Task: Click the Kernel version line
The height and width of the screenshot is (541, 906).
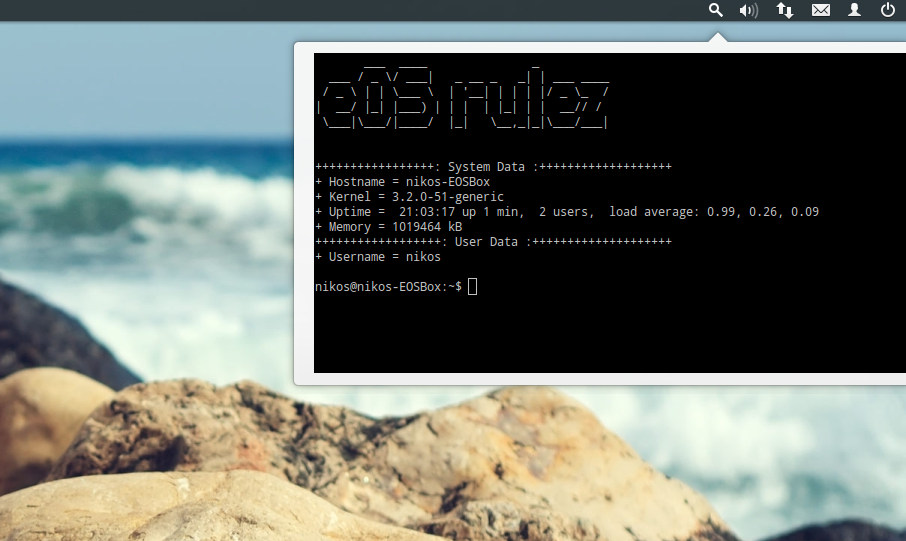Action: (x=409, y=197)
